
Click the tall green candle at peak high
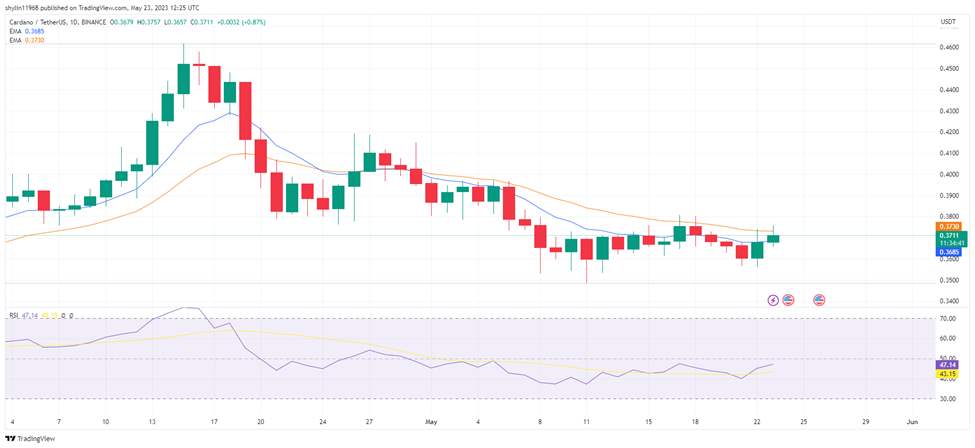point(183,78)
